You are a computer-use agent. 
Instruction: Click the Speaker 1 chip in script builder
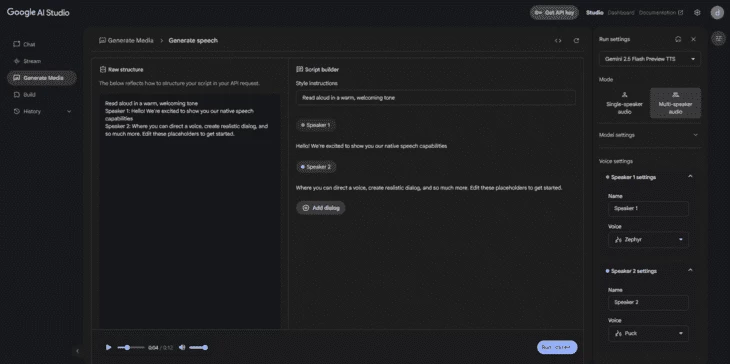tap(316, 125)
